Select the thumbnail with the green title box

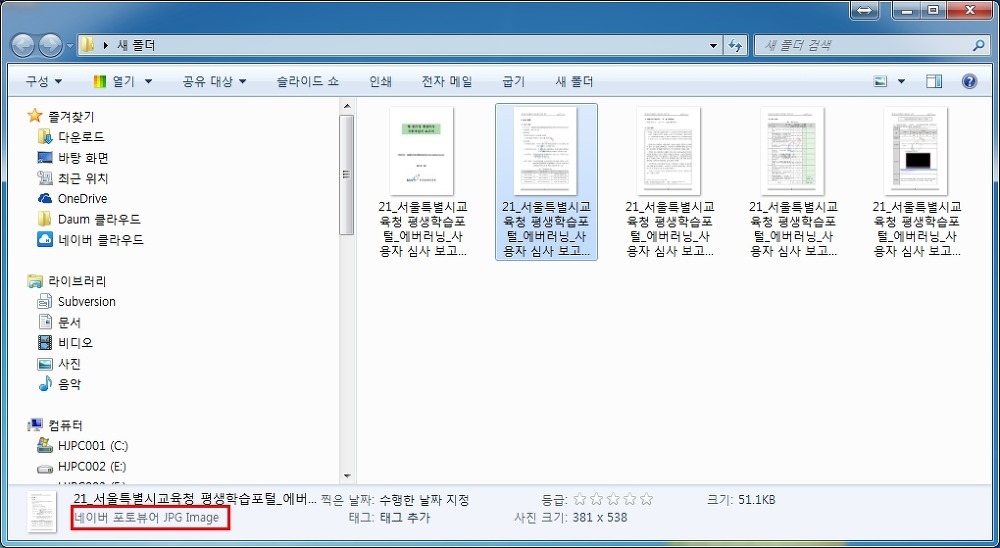422,151
